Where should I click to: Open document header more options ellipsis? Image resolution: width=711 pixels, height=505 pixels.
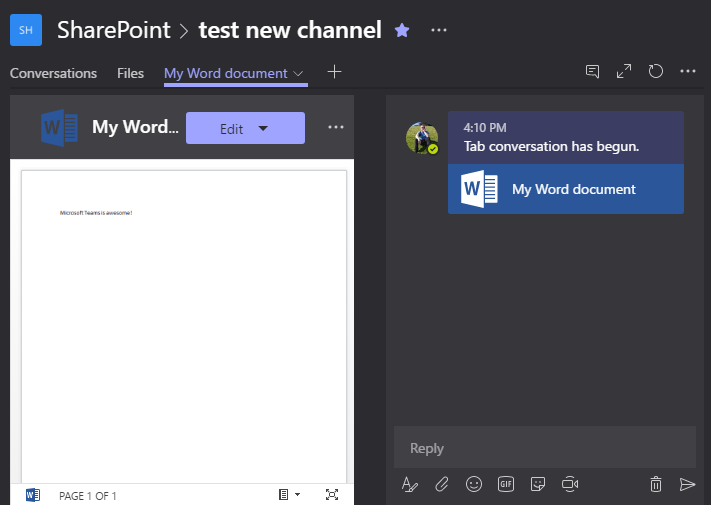(336, 127)
